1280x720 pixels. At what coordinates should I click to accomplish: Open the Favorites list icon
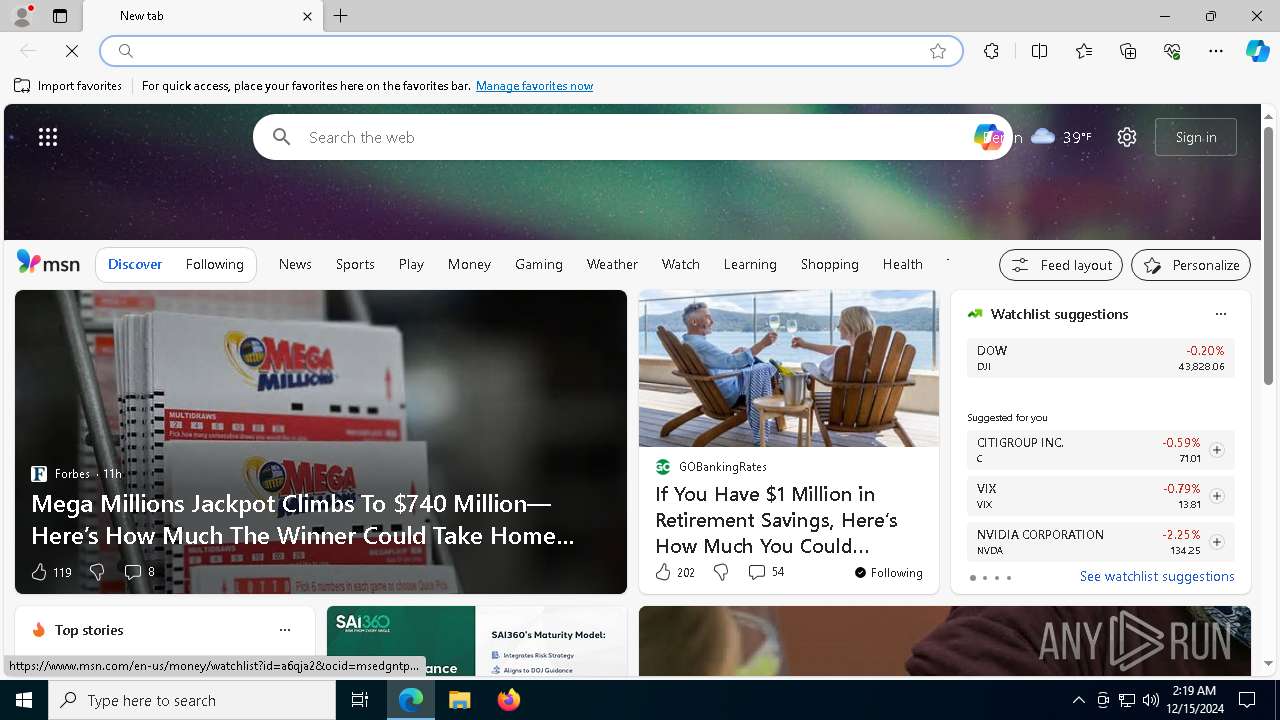[1084, 51]
